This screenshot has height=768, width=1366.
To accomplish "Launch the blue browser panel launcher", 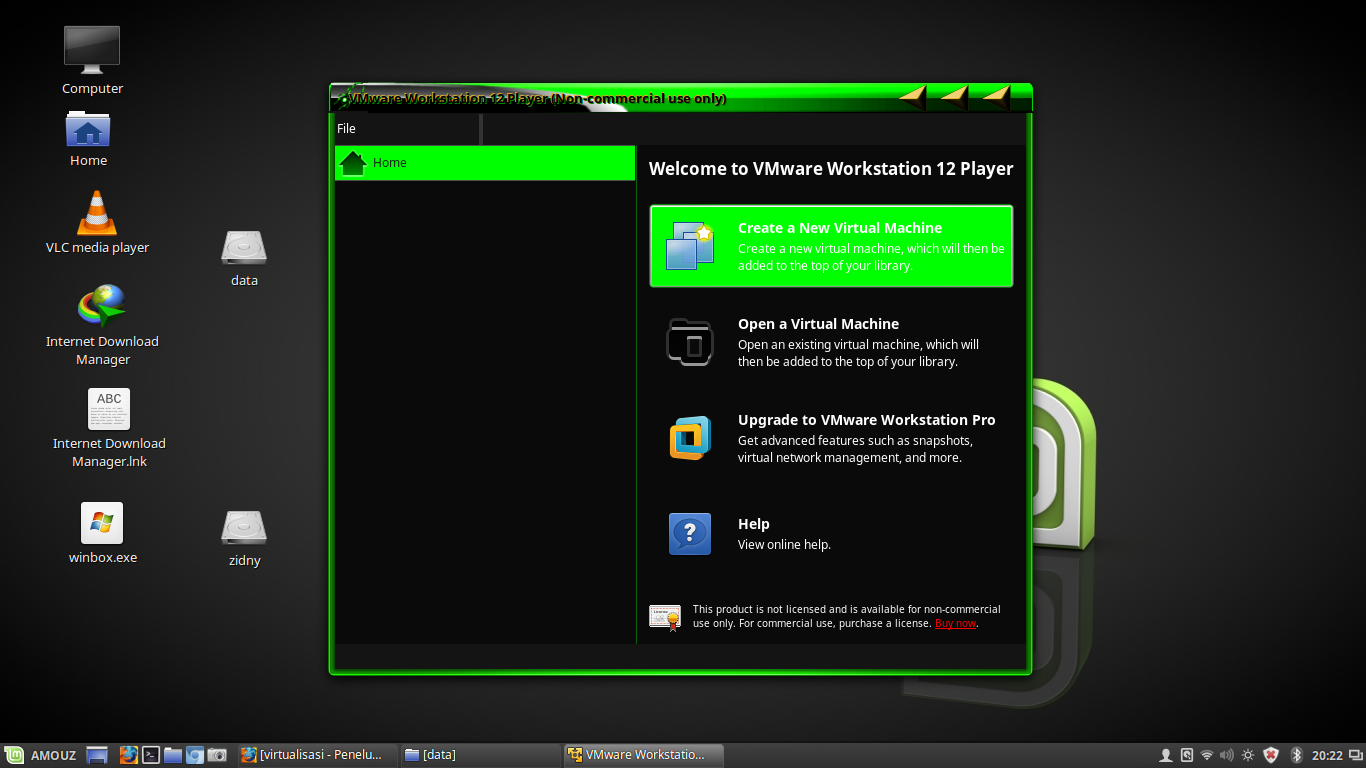I will click(195, 755).
